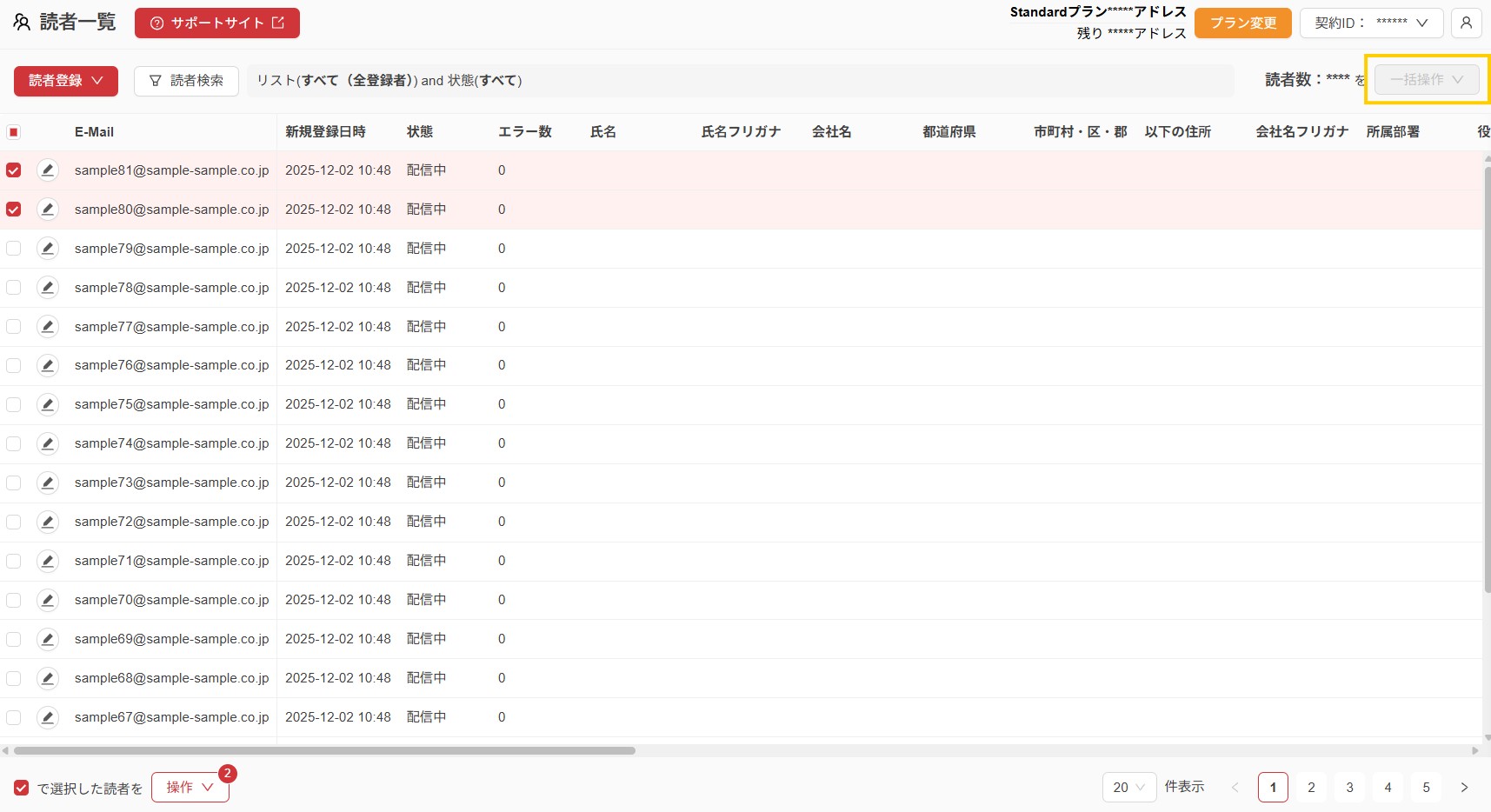
Task: Click the horizontal scrollbar under the table
Action: [323, 750]
